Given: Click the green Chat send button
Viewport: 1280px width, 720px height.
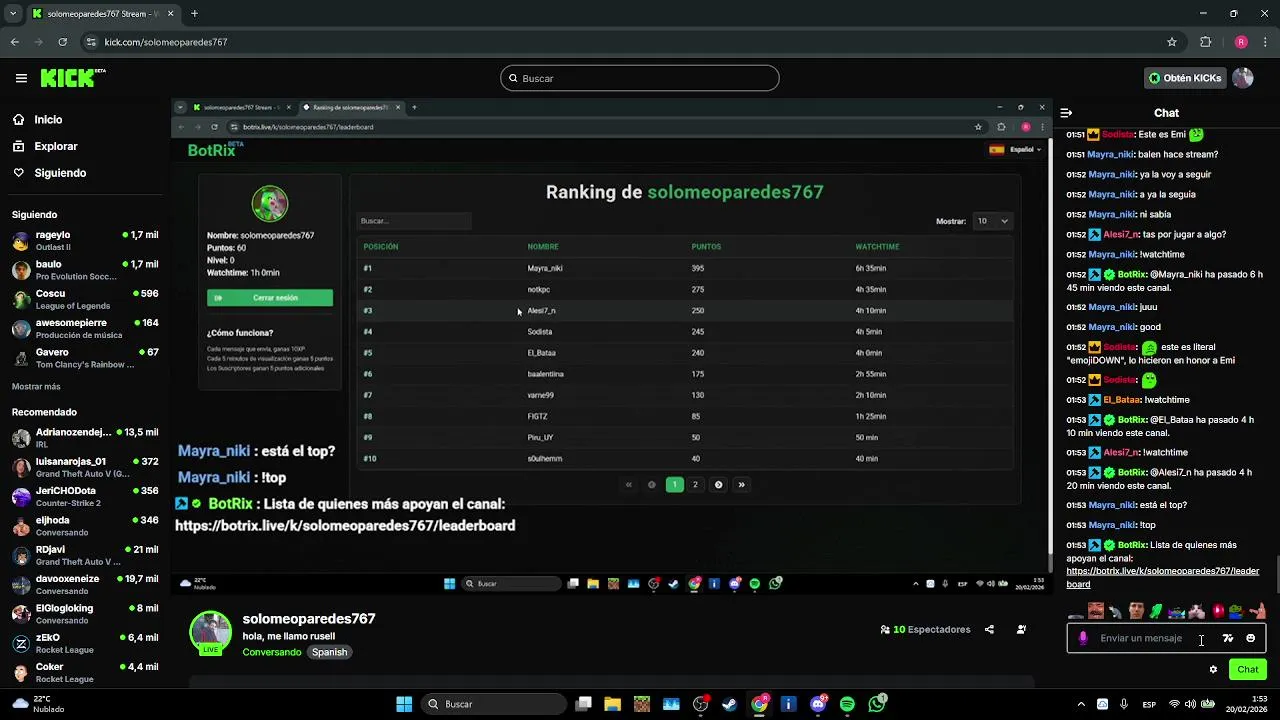Looking at the screenshot, I should 1248,669.
